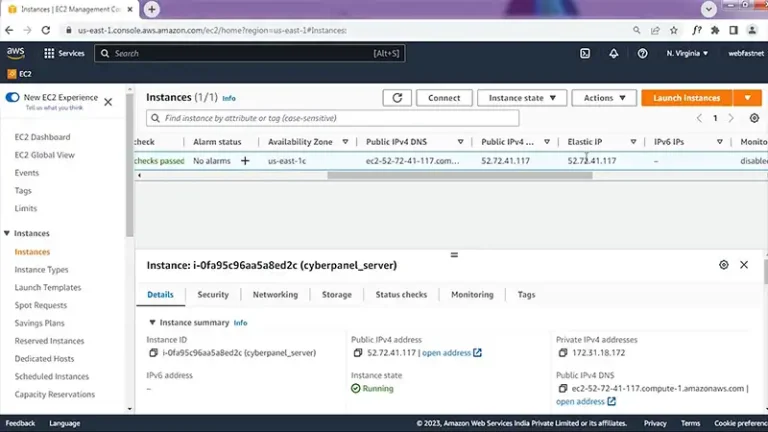This screenshot has height=432, width=768.
Task: Open the external link icon beside the Public IPv4 address
Action: point(478,353)
